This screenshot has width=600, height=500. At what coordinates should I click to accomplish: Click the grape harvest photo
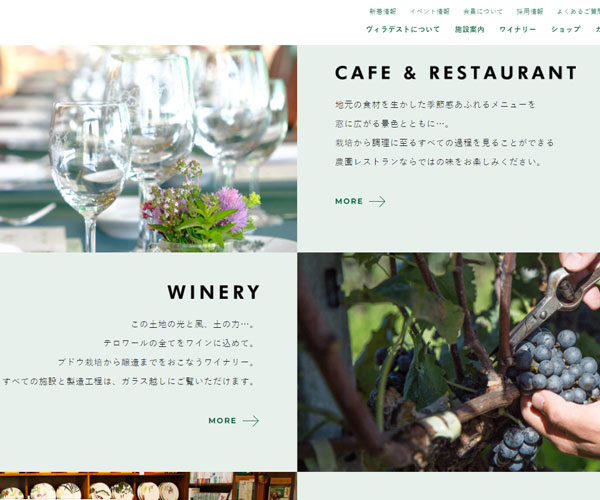(x=449, y=362)
